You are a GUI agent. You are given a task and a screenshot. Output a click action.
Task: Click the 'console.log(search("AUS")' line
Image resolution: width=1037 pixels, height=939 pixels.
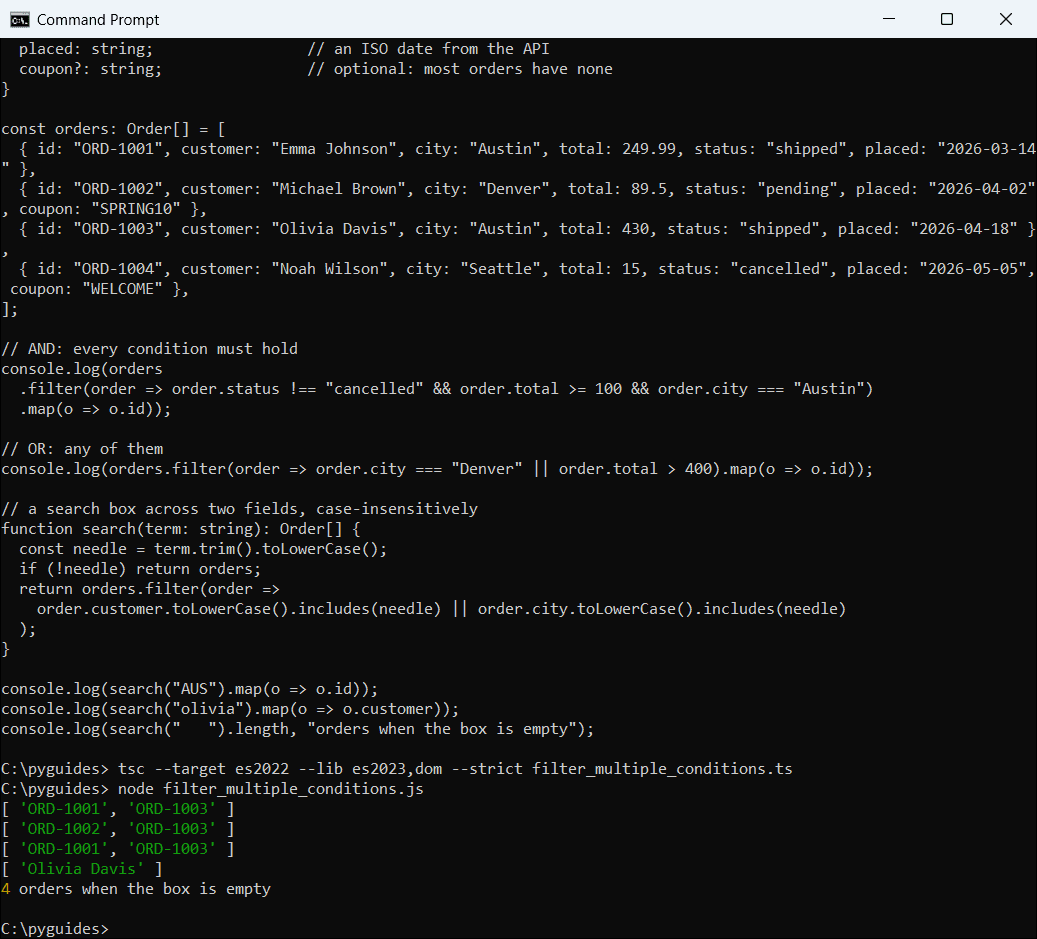point(189,689)
